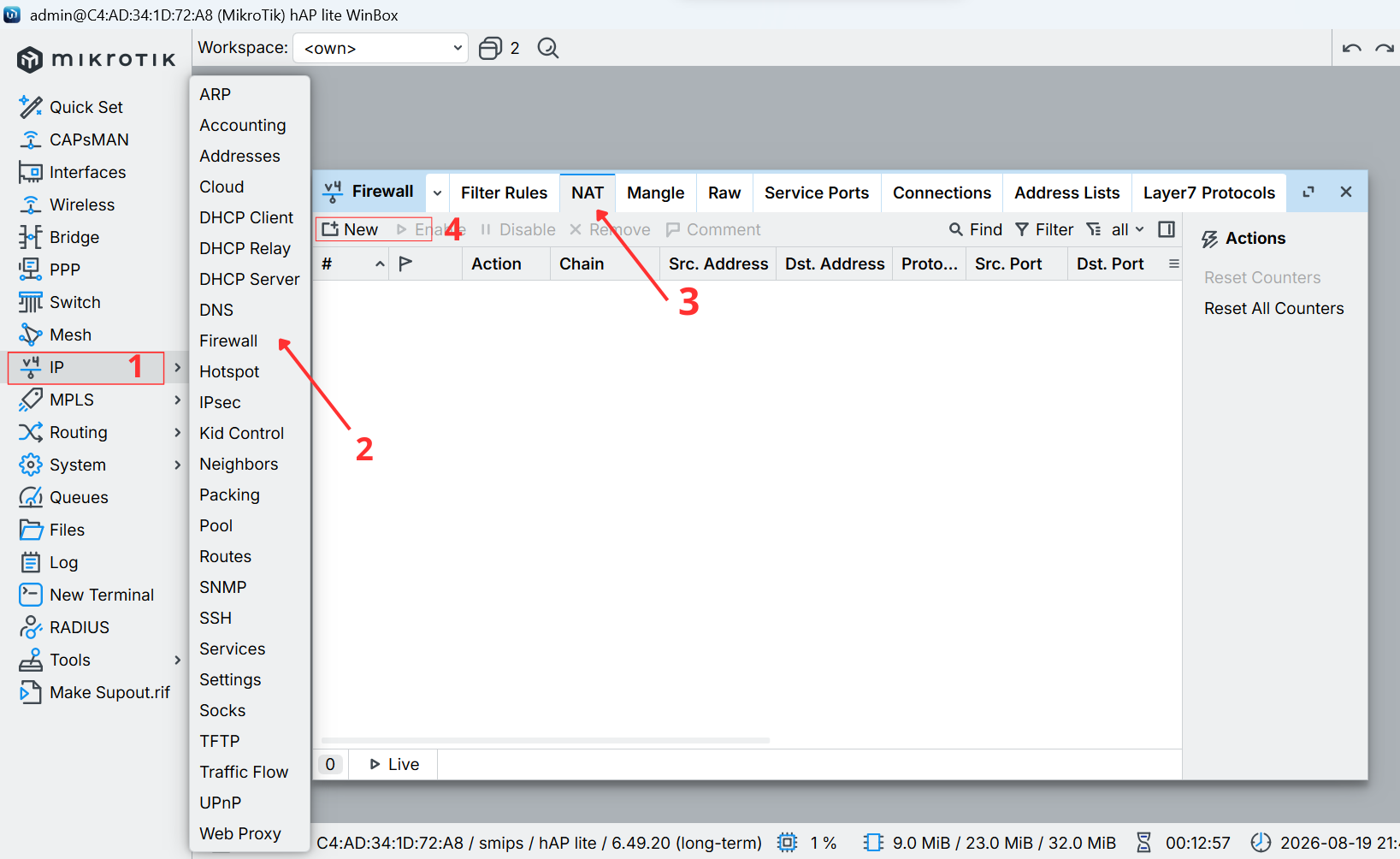Click the Disable button
Viewport: 1400px width, 859px height.
pos(517,229)
